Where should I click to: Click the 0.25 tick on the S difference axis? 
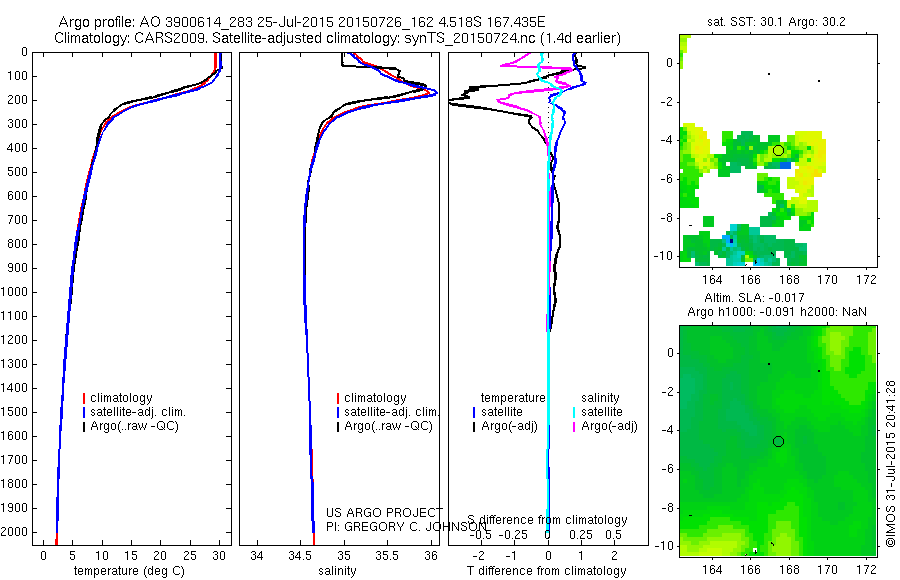pyautogui.click(x=581, y=535)
